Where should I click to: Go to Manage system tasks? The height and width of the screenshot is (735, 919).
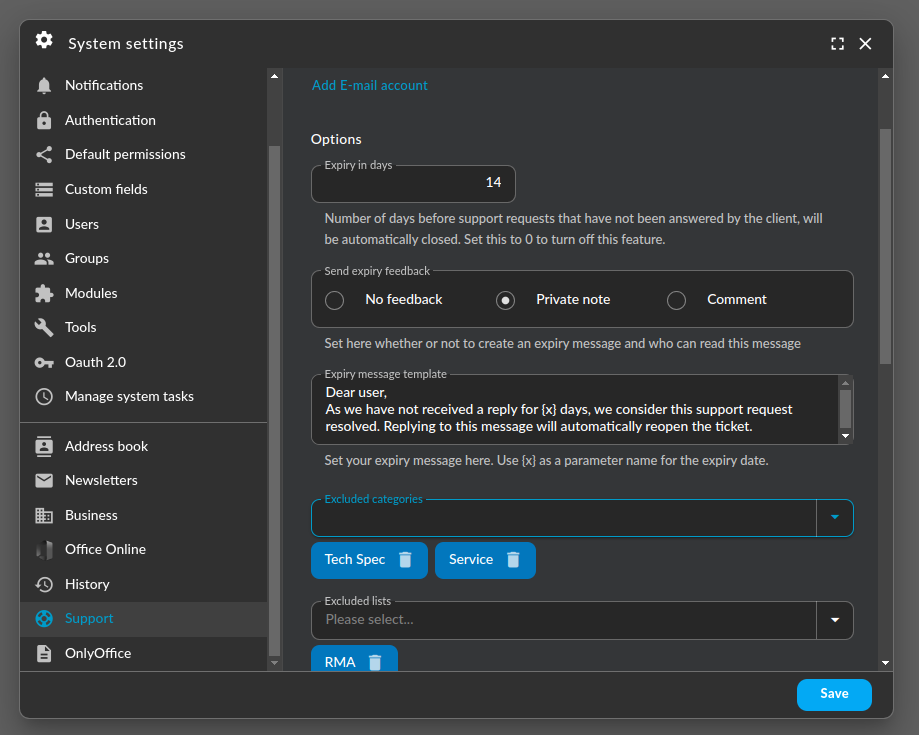(129, 396)
